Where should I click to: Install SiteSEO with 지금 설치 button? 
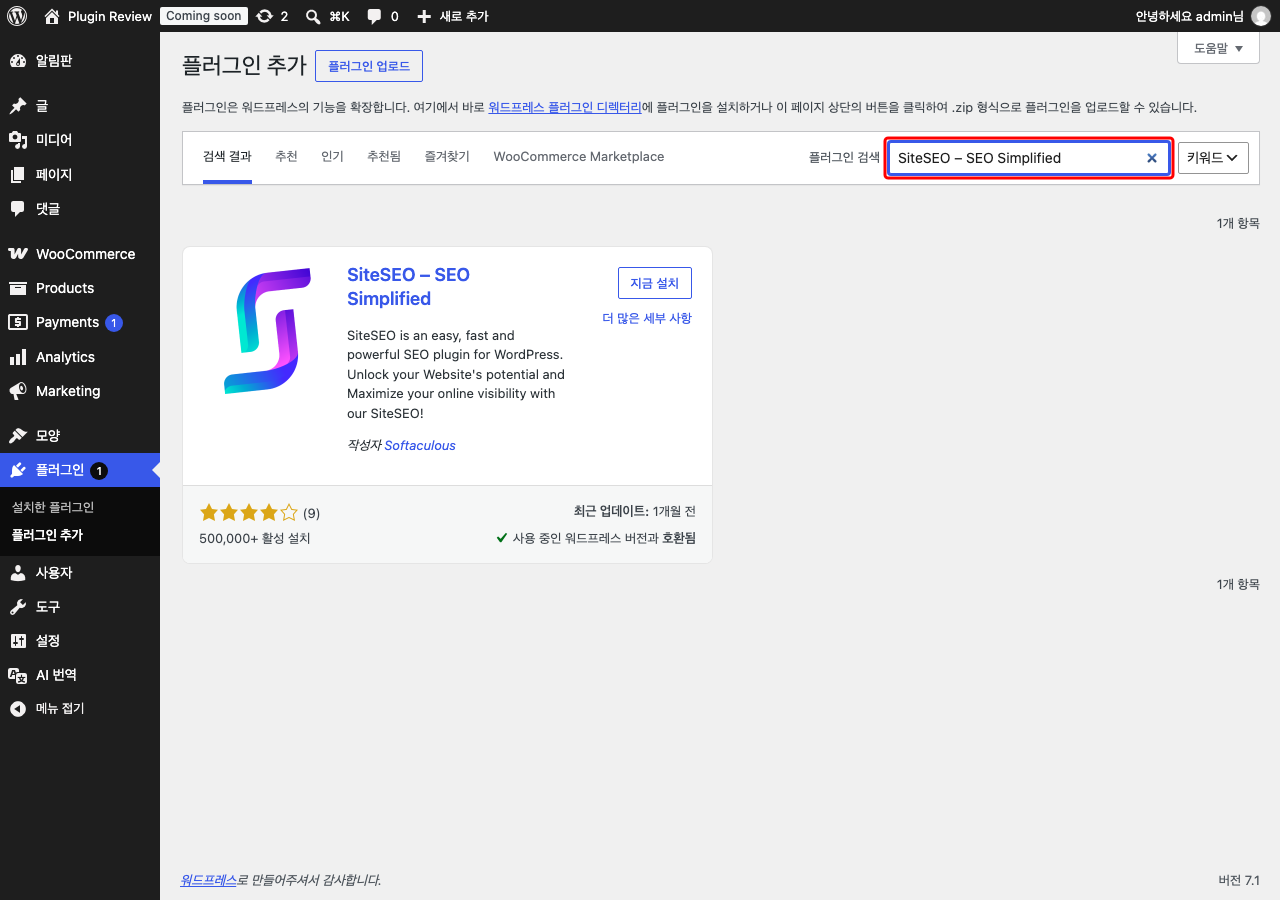coord(655,283)
